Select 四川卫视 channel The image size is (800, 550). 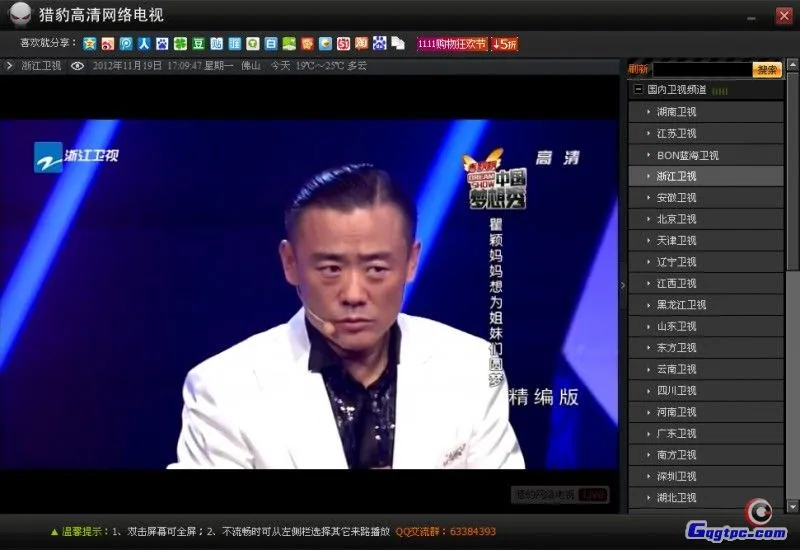[706, 390]
